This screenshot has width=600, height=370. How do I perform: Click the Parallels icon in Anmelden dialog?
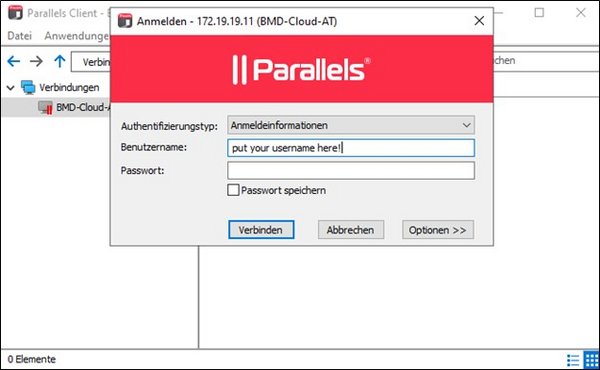pos(125,21)
